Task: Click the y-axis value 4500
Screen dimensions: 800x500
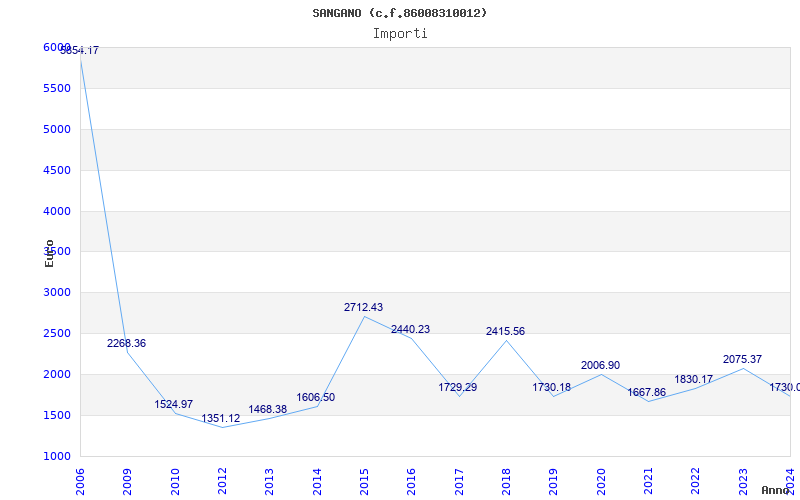Action: click(x=57, y=170)
